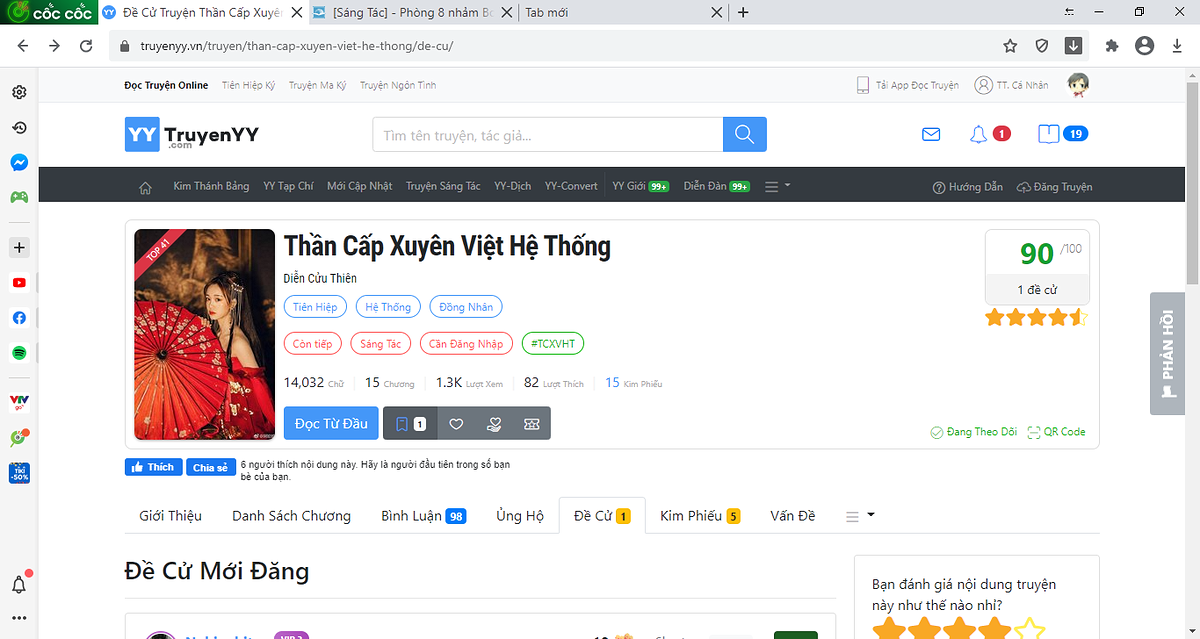The width and height of the screenshot is (1200, 639).
Task: Click the heart like icon button
Action: (x=456, y=424)
